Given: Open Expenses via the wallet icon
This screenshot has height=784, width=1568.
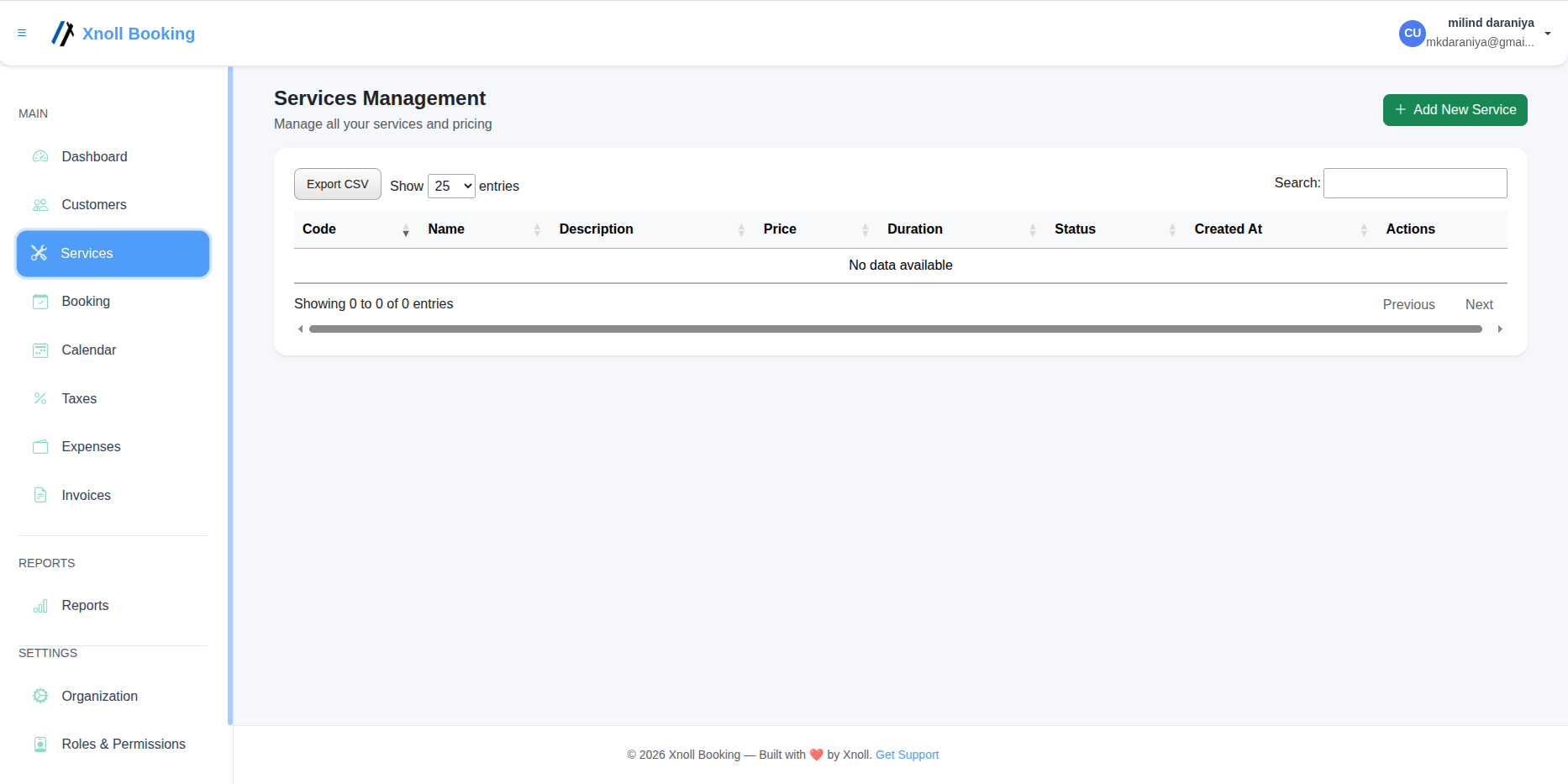Looking at the screenshot, I should point(40,446).
